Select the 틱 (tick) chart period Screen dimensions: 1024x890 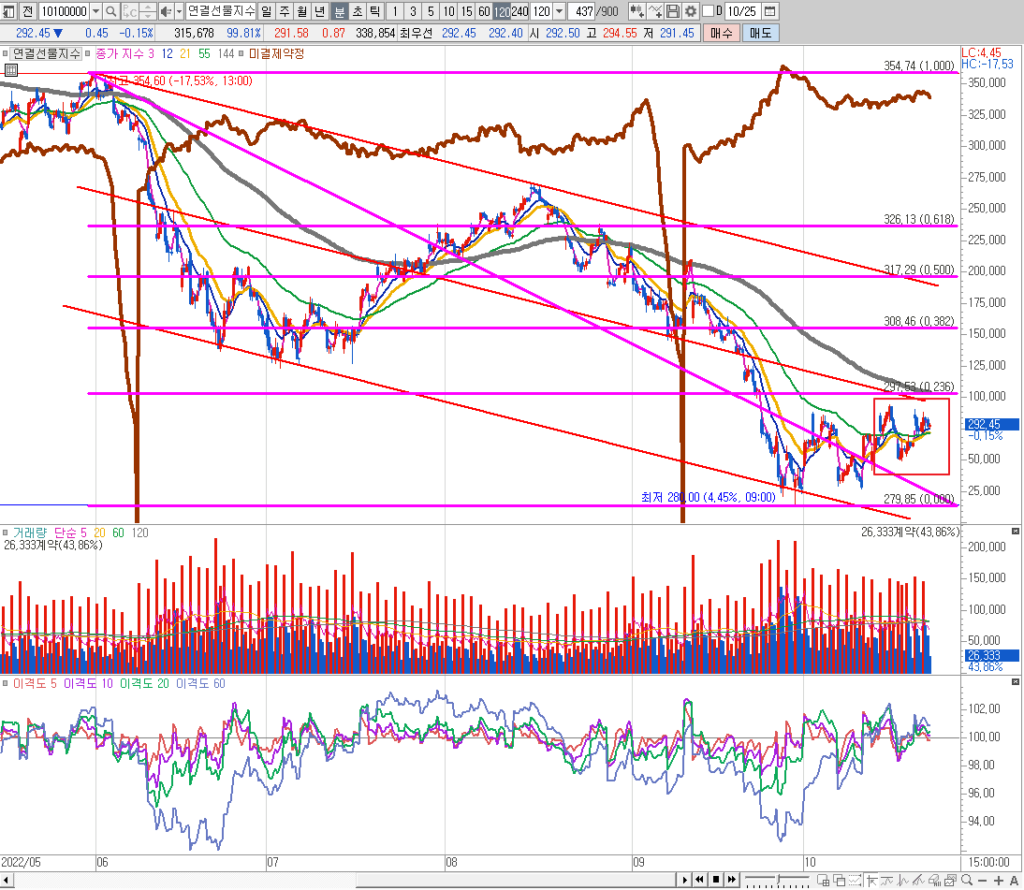tap(373, 11)
